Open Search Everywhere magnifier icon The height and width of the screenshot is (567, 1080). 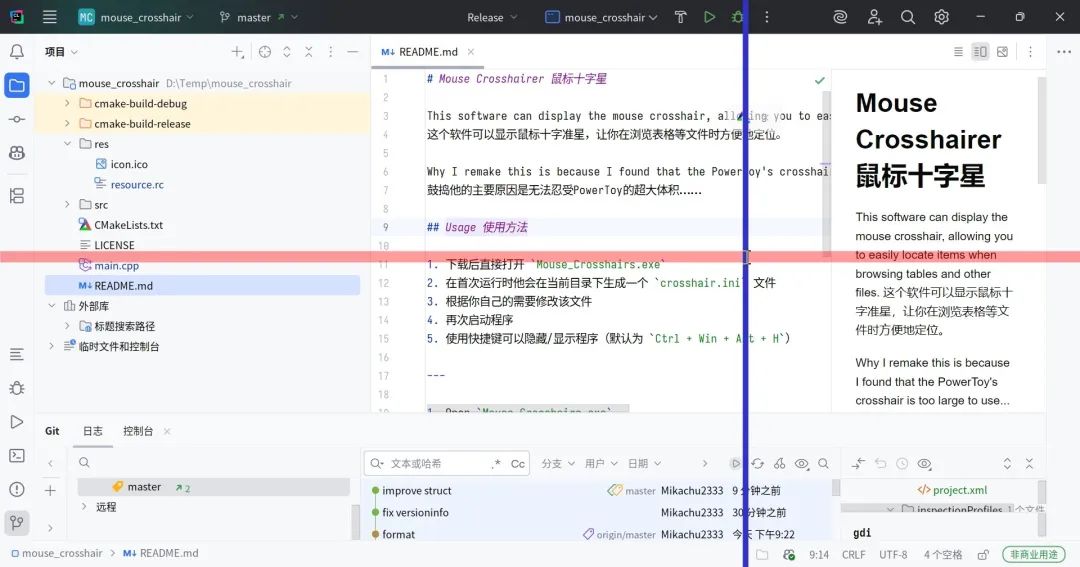click(x=908, y=17)
